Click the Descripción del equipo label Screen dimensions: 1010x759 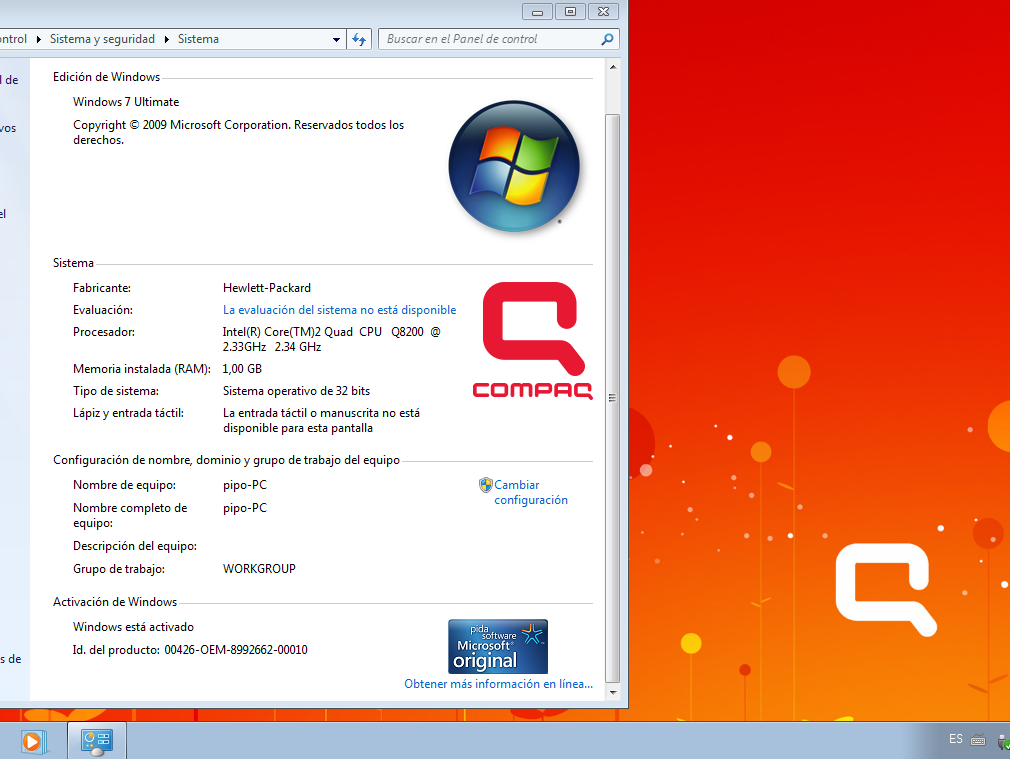[x=135, y=546]
